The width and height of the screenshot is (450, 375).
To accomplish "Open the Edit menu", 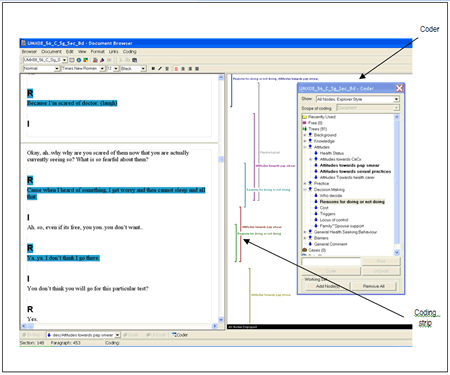I will tap(70, 52).
